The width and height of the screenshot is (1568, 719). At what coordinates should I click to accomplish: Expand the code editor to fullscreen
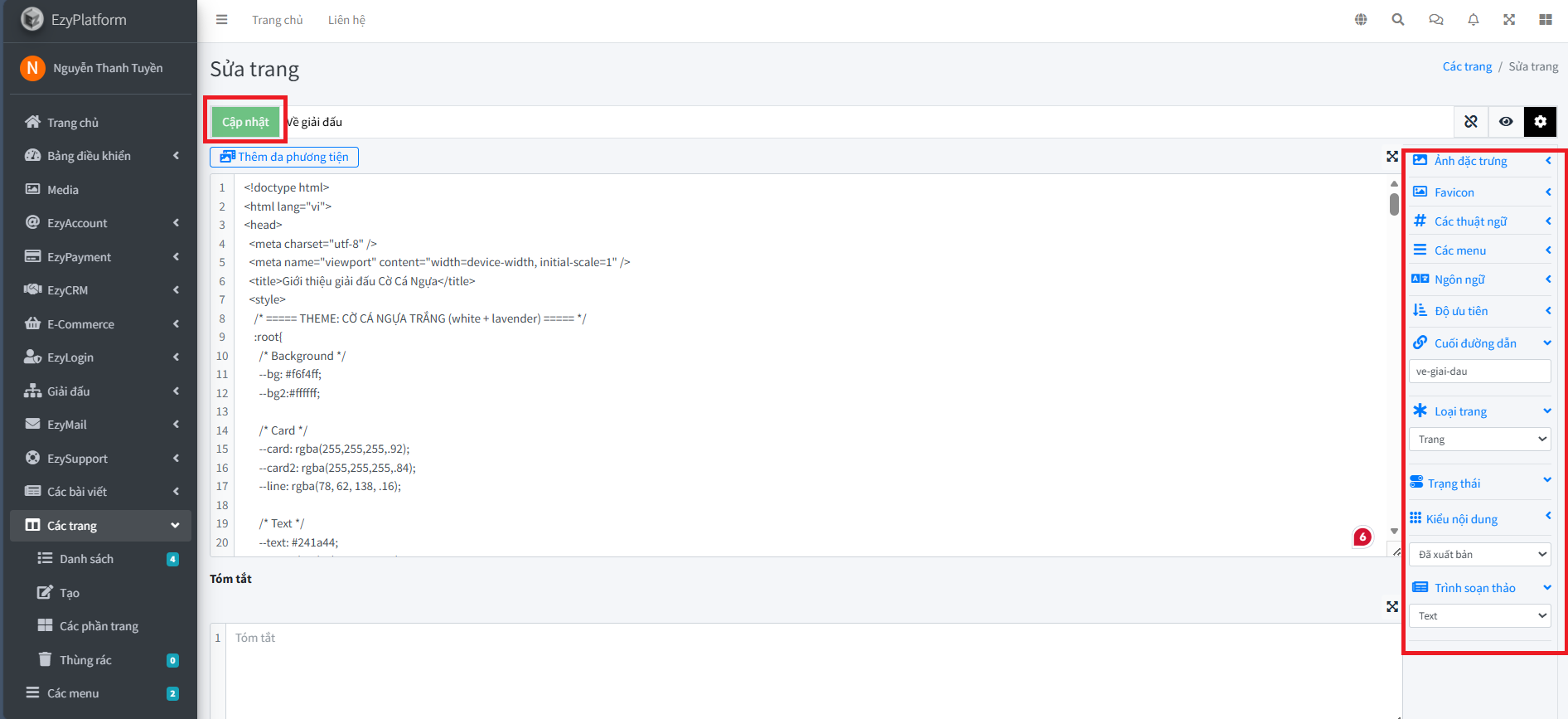click(1392, 157)
